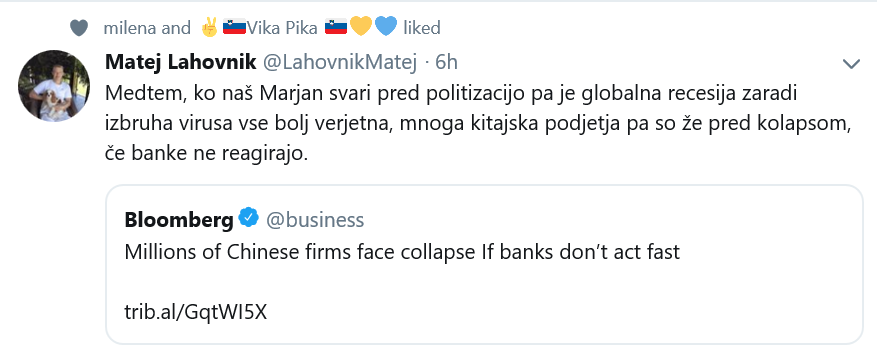Open the trib.al/GqtWI5X link

(x=196, y=312)
